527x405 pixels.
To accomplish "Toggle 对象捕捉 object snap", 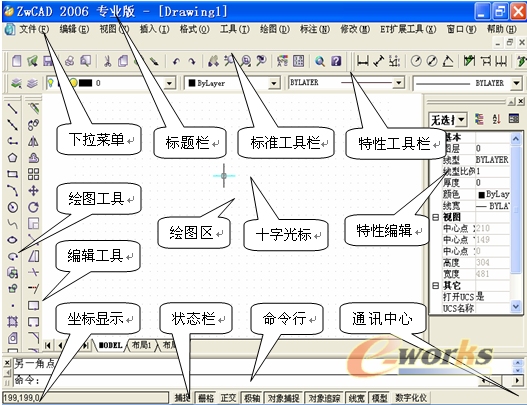I will point(283,398).
